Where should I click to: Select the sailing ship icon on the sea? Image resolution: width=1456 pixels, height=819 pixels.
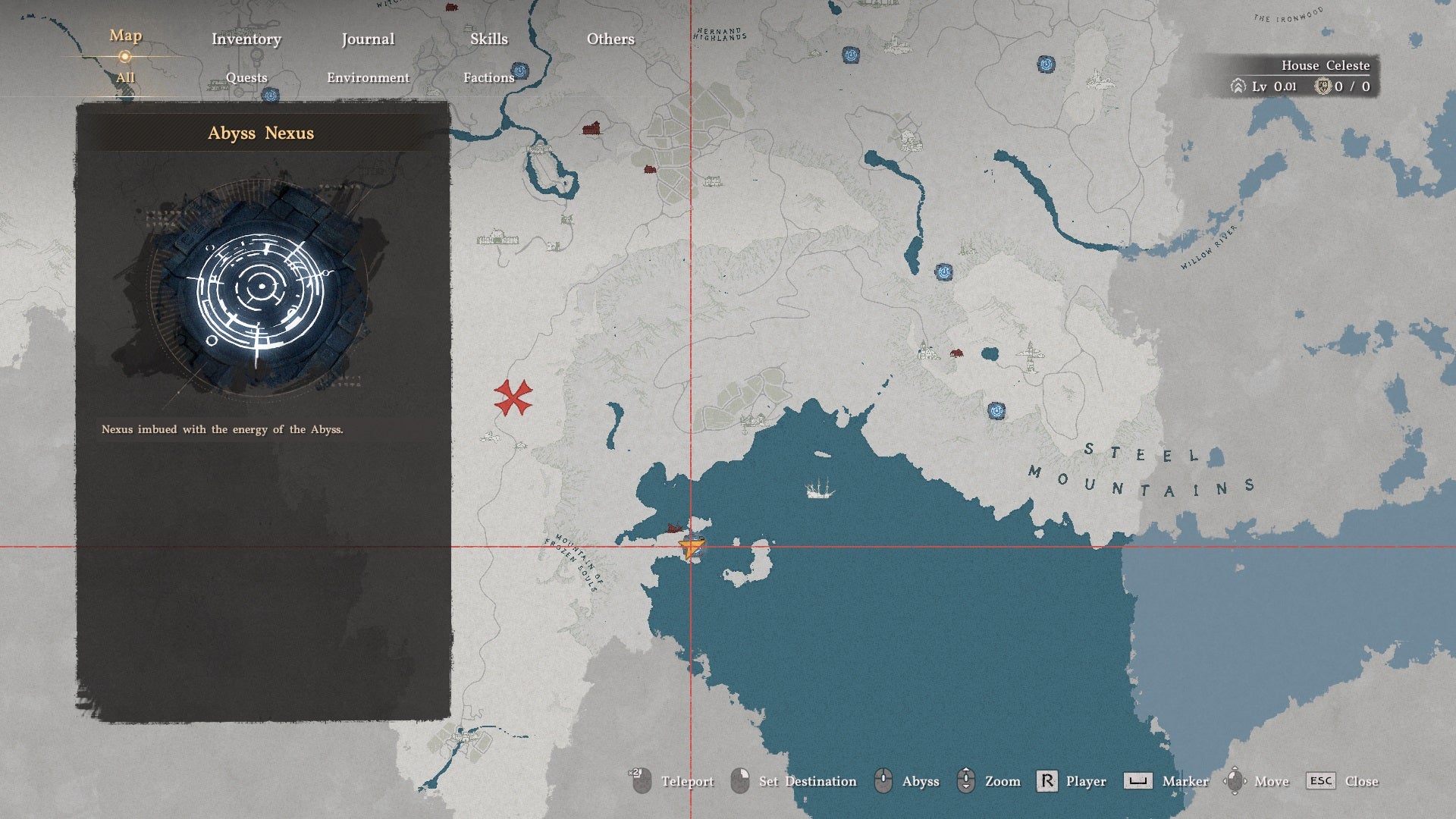[x=819, y=488]
